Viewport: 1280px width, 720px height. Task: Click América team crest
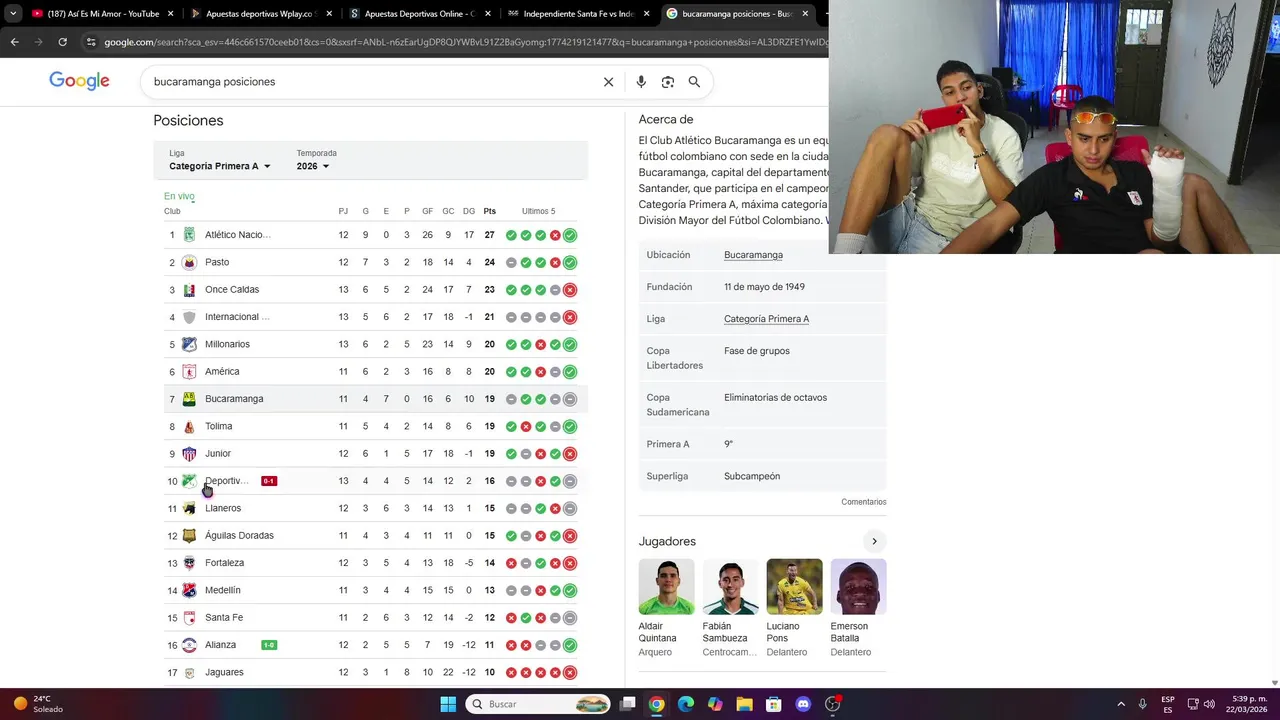pyautogui.click(x=189, y=372)
